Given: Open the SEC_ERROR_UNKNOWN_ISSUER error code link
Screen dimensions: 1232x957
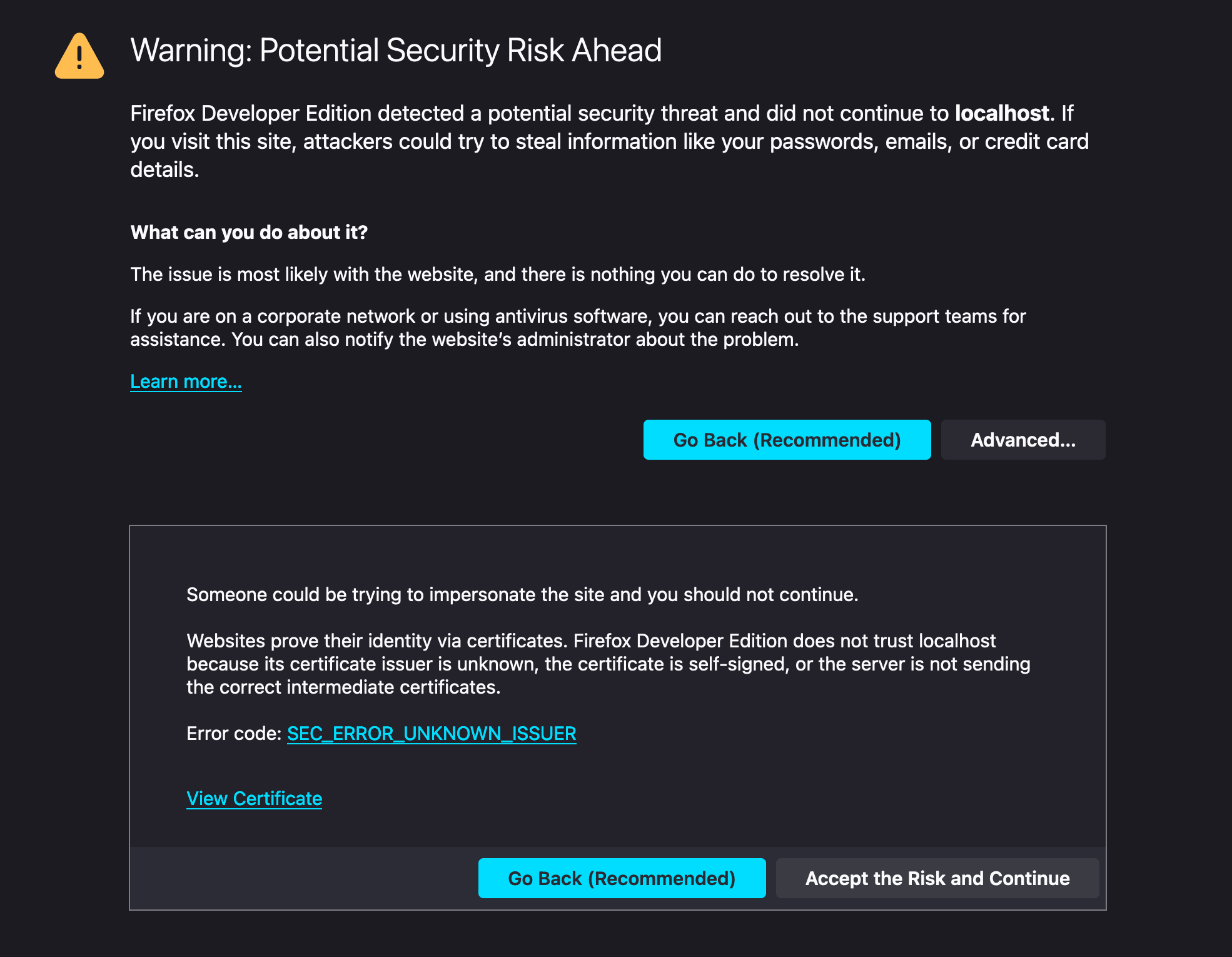Looking at the screenshot, I should click(x=432, y=733).
